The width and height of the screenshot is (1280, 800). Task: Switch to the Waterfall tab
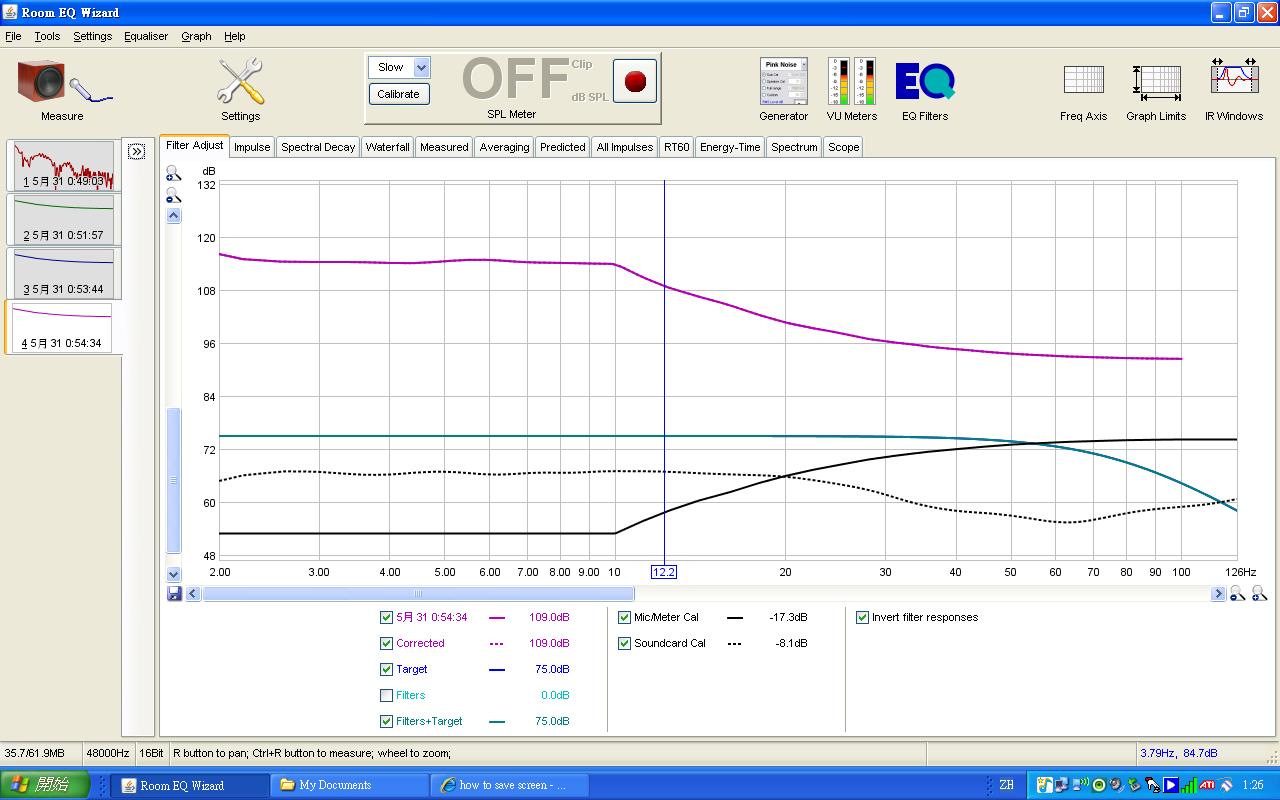point(387,147)
